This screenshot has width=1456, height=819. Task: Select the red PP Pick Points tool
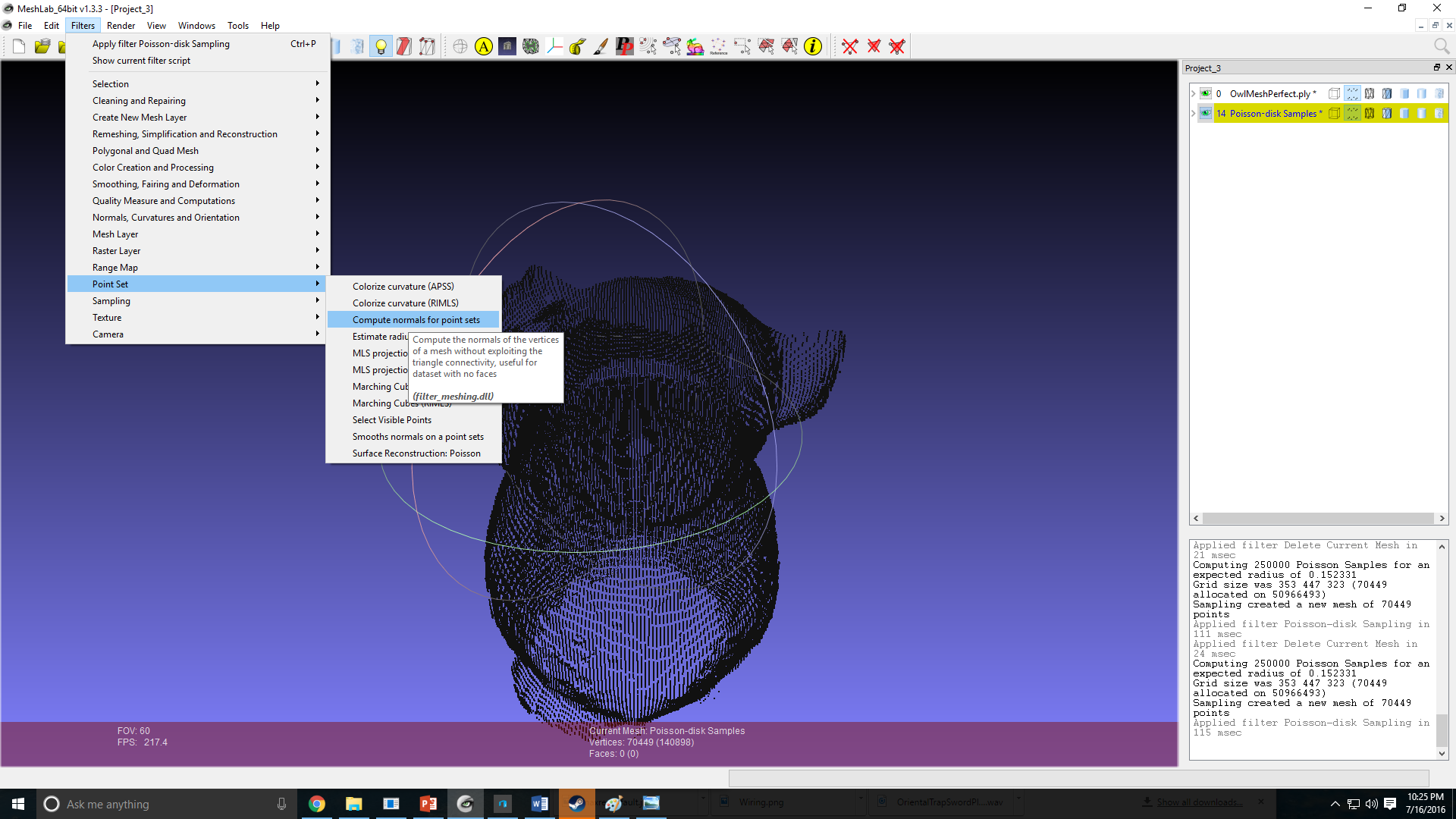pos(625,47)
